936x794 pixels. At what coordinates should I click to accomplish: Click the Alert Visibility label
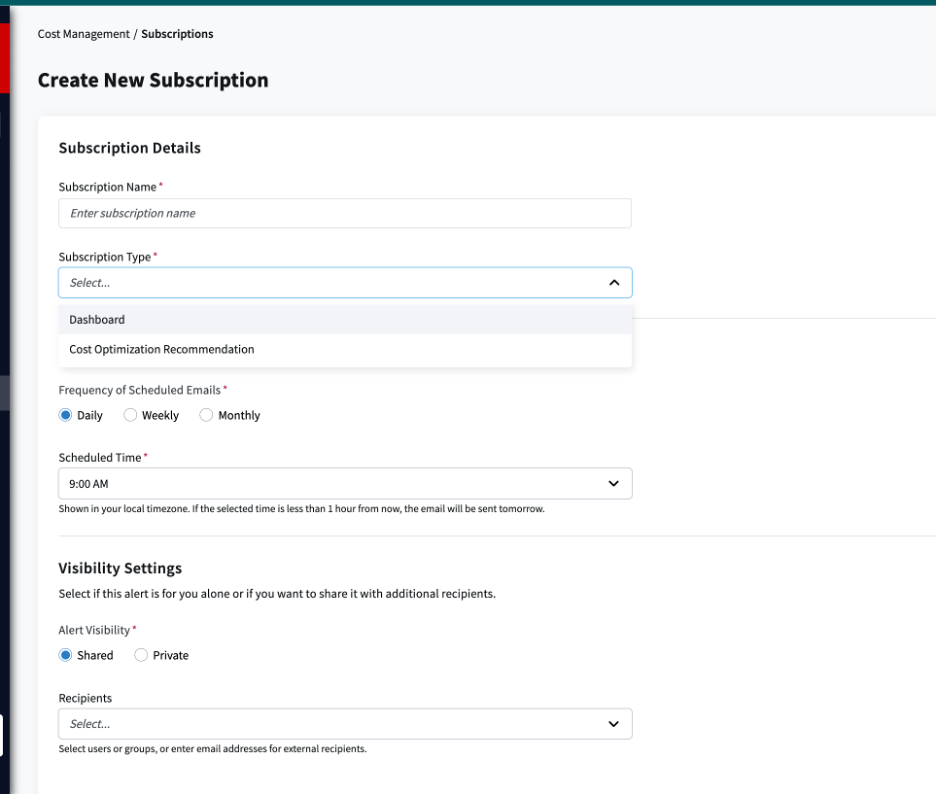(94, 630)
